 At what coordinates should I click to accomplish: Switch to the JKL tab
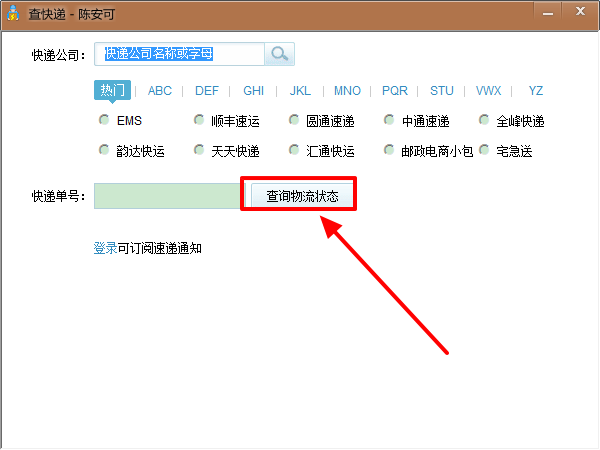[300, 91]
